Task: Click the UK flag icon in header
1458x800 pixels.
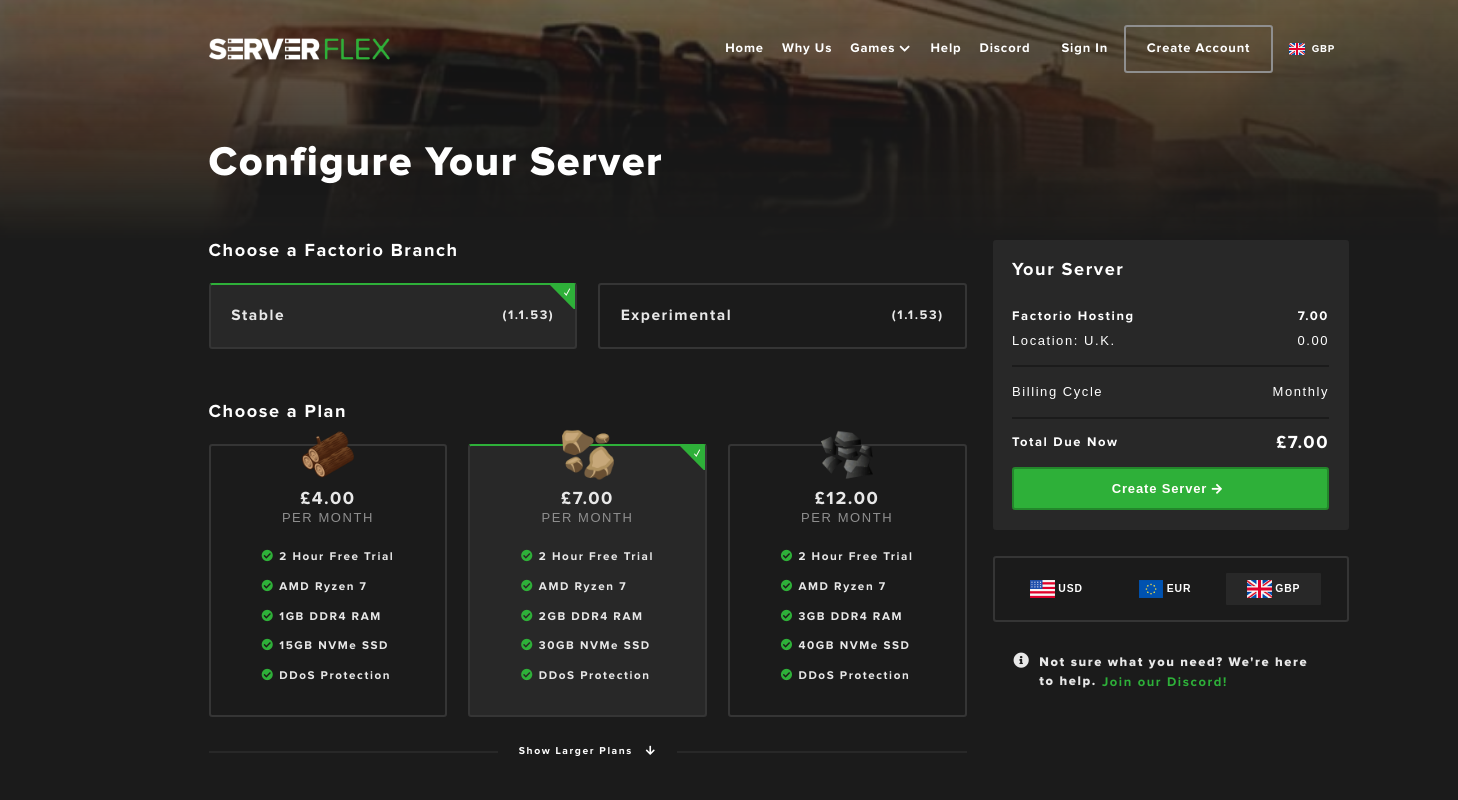Action: tap(1297, 49)
